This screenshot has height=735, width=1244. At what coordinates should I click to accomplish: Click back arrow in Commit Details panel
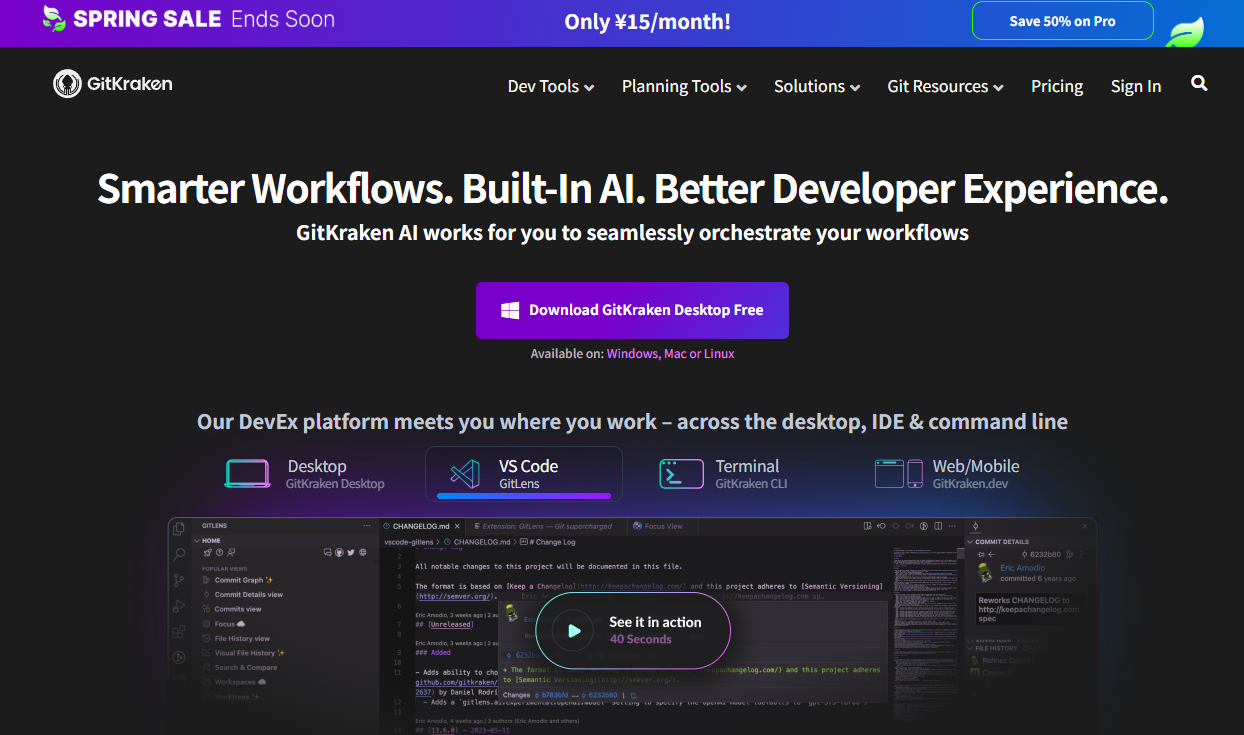pyautogui.click(x=992, y=554)
